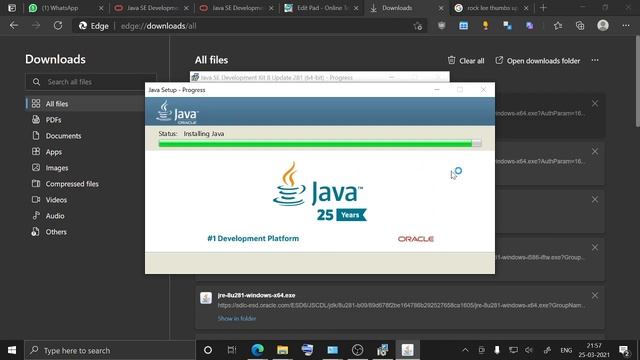The width and height of the screenshot is (640, 360).
Task: Open a new browser tab with plus
Action: click(543, 8)
